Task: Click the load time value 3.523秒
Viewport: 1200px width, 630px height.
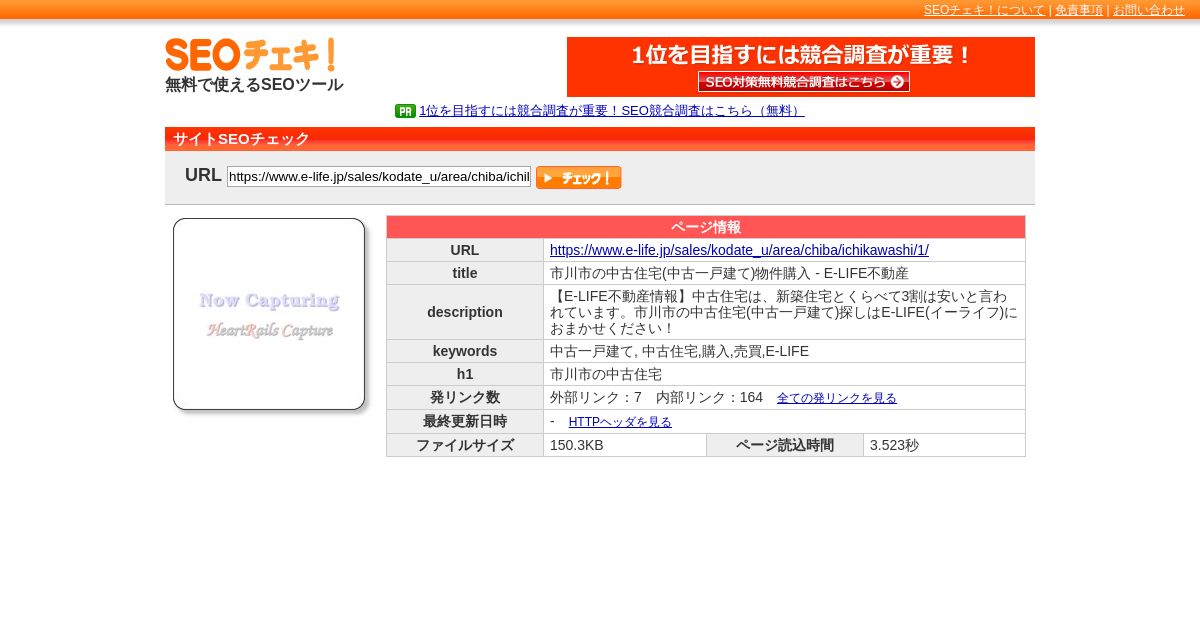Action: [x=894, y=445]
